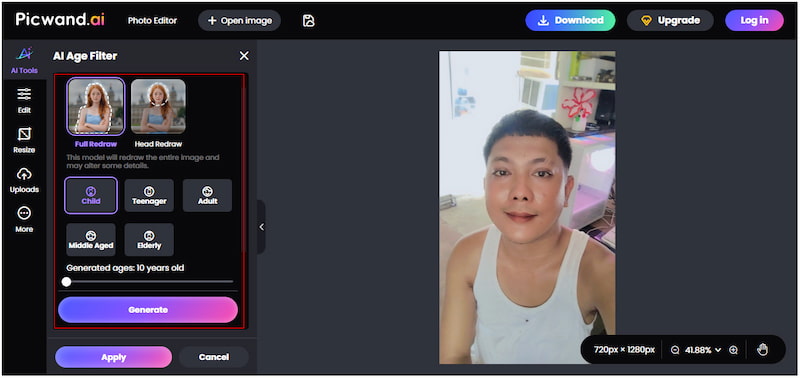800x378 pixels.
Task: Open the Uploads panel
Action: 24,180
